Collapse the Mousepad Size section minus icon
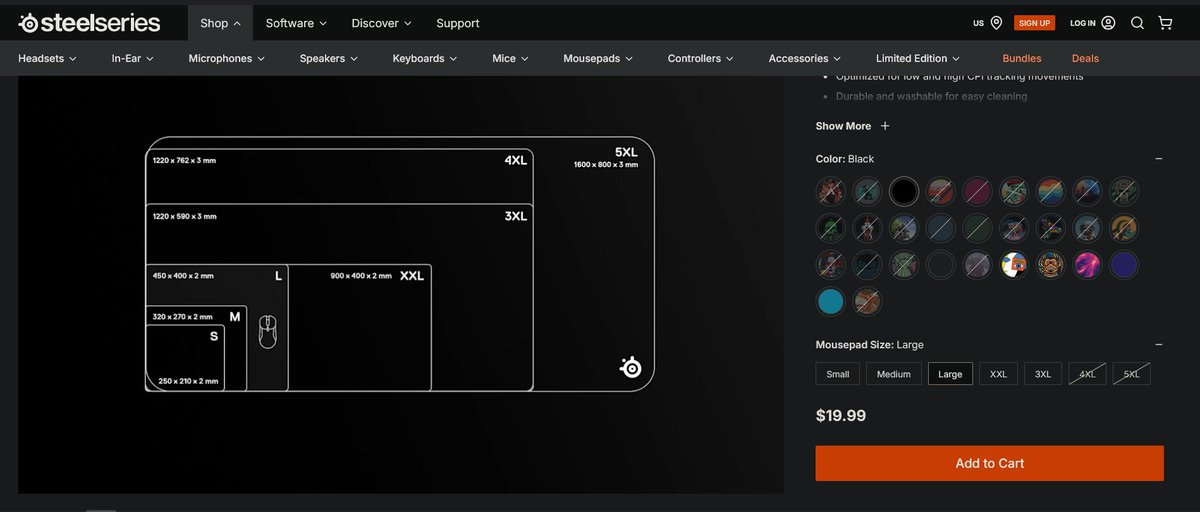This screenshot has width=1200, height=512. [x=1158, y=344]
